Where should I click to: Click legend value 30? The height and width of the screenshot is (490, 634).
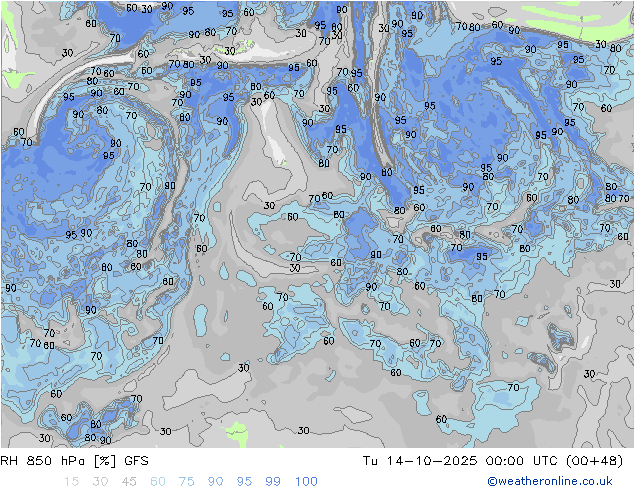(100, 482)
